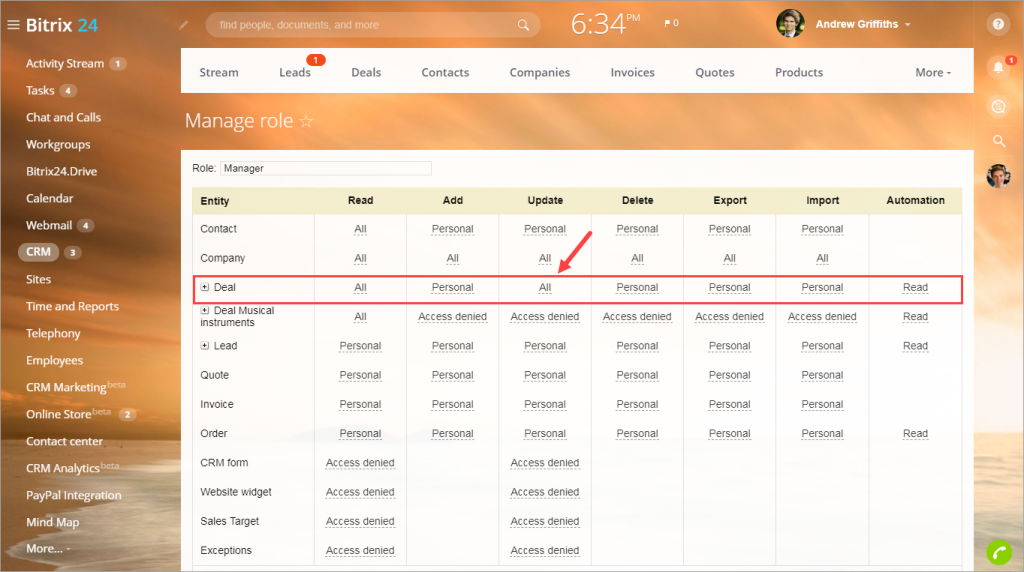Add Manage role page to favorites star

click(x=306, y=121)
